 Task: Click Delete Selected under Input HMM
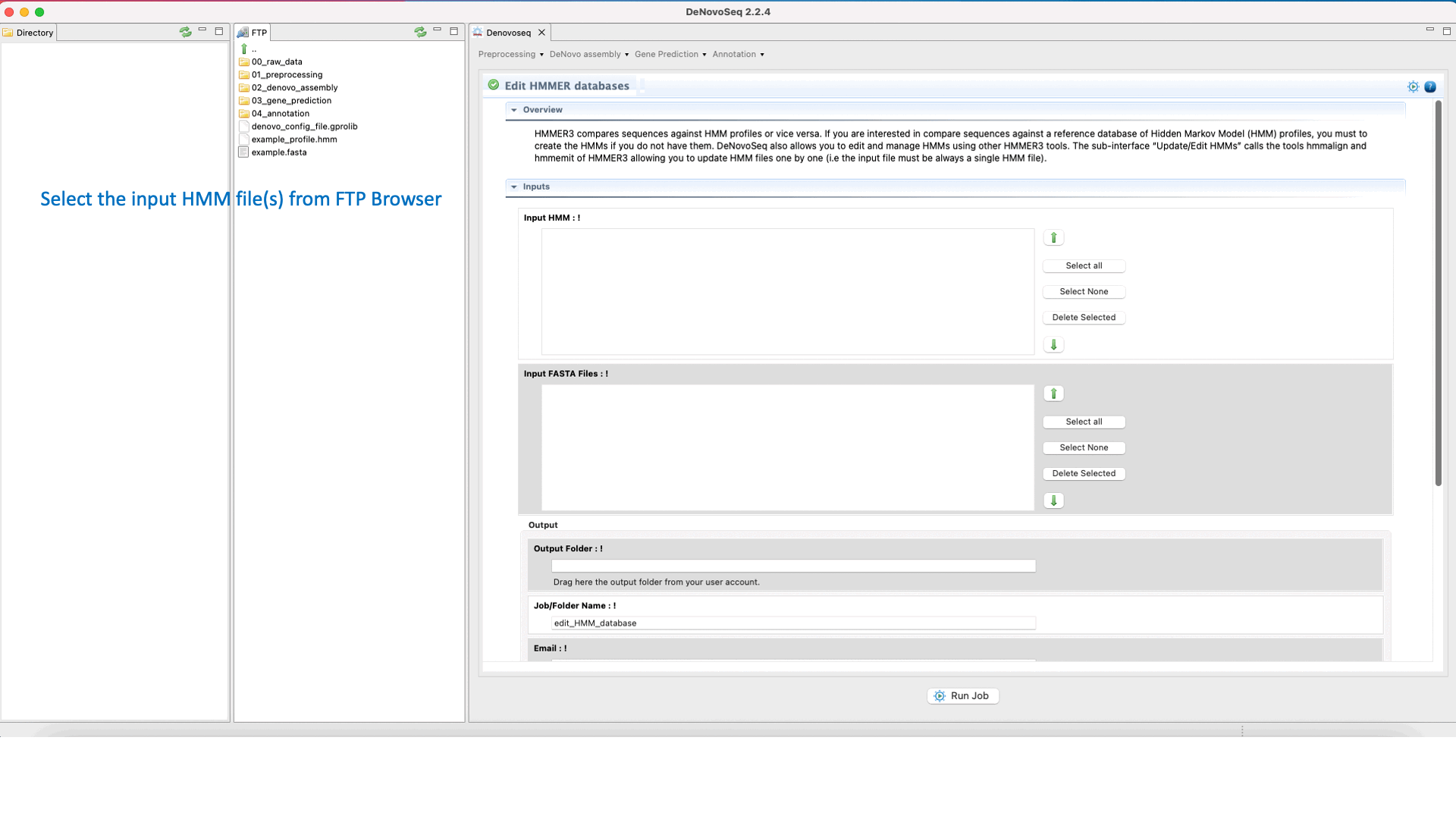tap(1084, 318)
